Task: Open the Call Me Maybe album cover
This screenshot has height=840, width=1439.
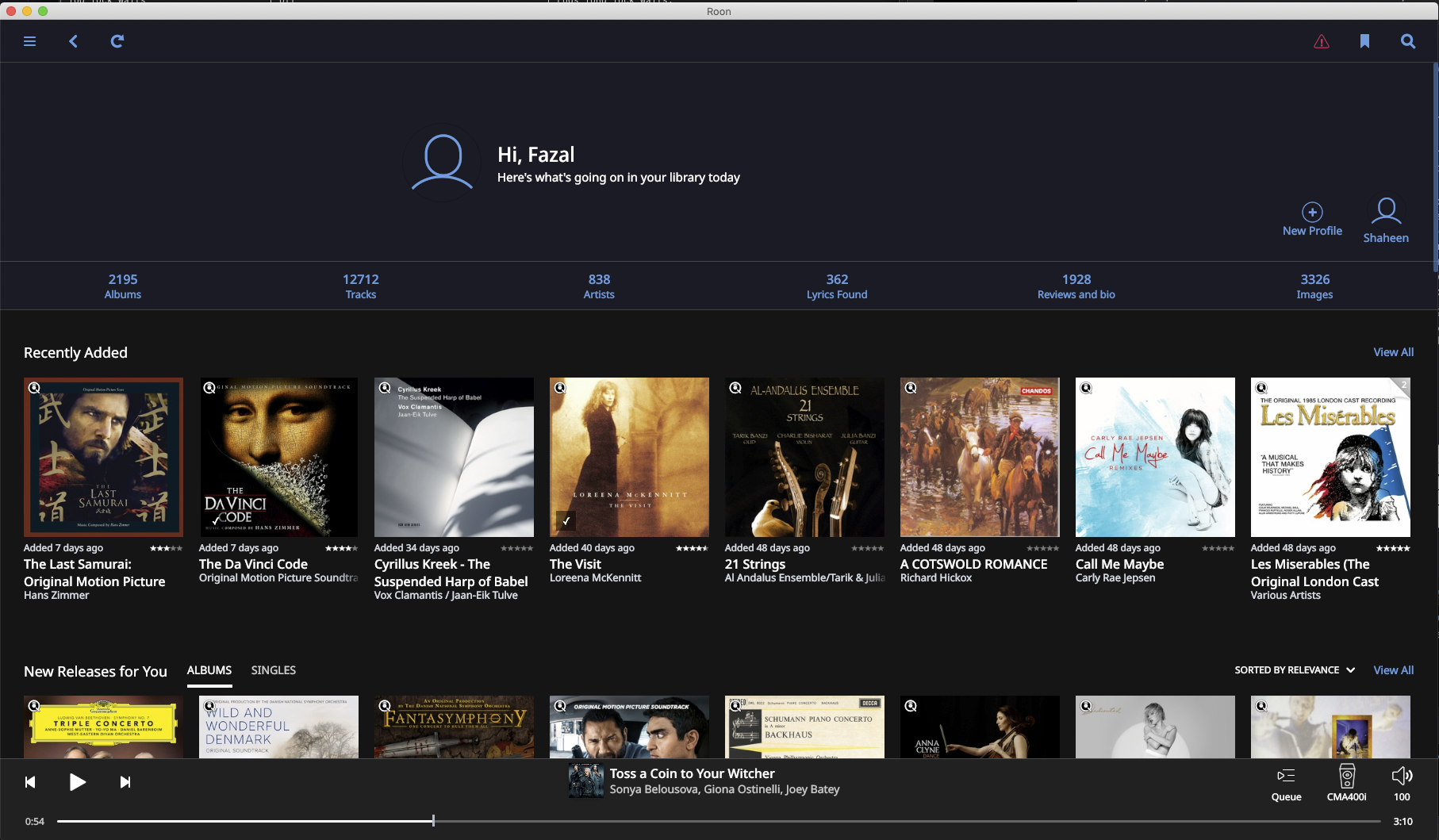Action: pos(1155,457)
